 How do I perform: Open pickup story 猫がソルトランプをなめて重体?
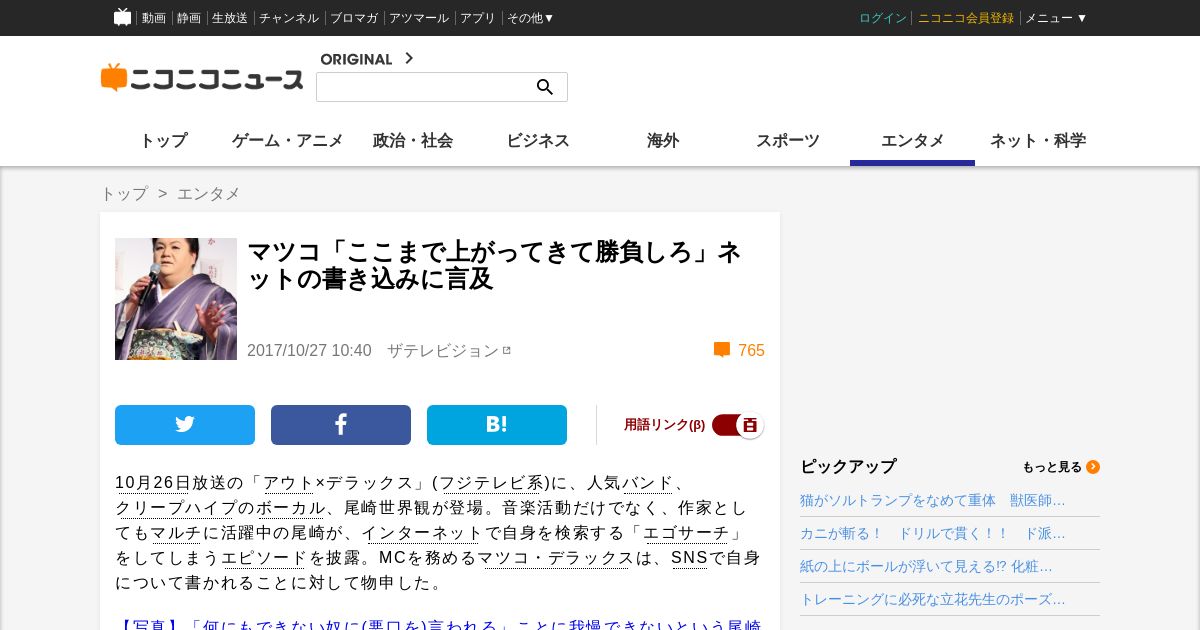tap(933, 500)
